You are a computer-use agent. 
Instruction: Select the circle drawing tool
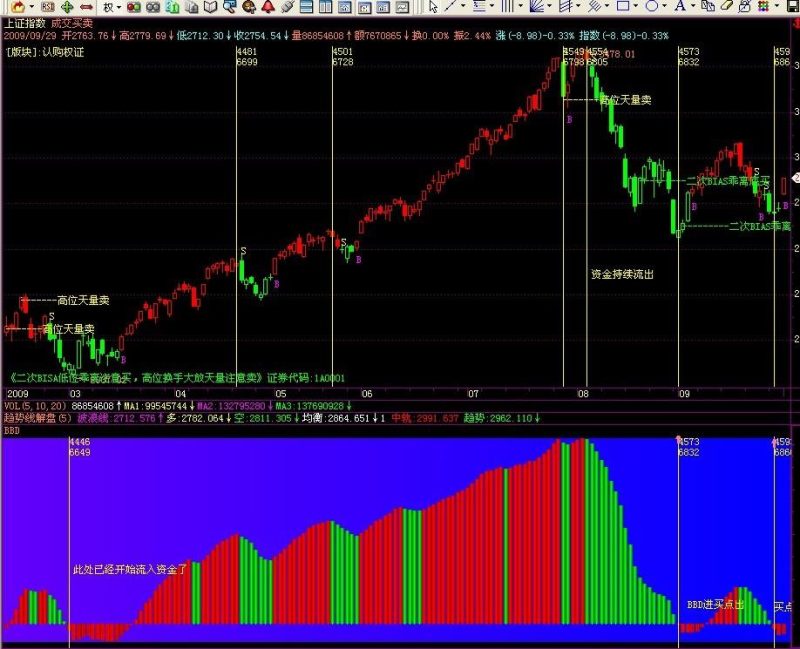coord(652,6)
